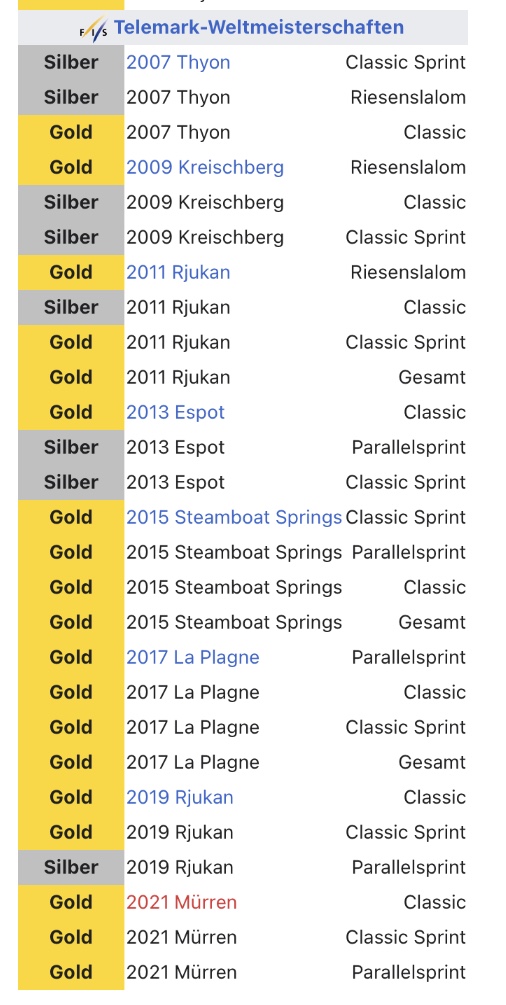This screenshot has height=1005, width=506.
Task: Click Gold cell for 2017 La Plagne Gesamt
Action: coord(71,763)
